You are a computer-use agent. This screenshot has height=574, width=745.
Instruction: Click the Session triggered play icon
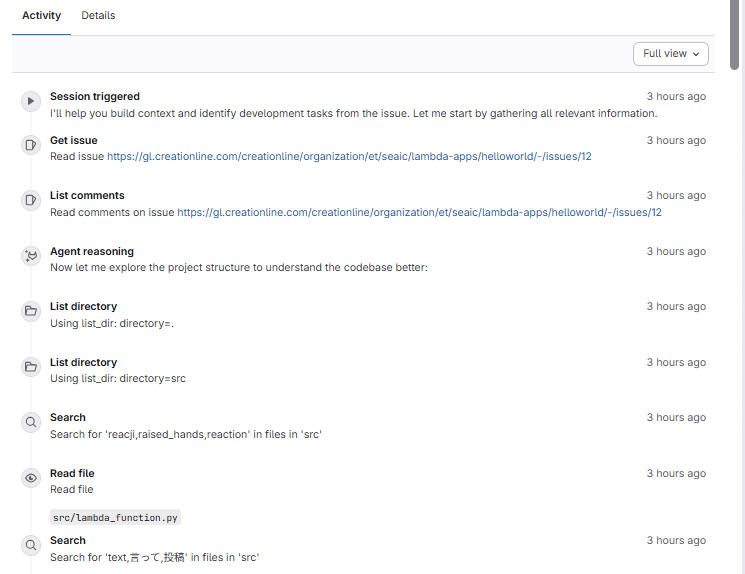tap(31, 101)
